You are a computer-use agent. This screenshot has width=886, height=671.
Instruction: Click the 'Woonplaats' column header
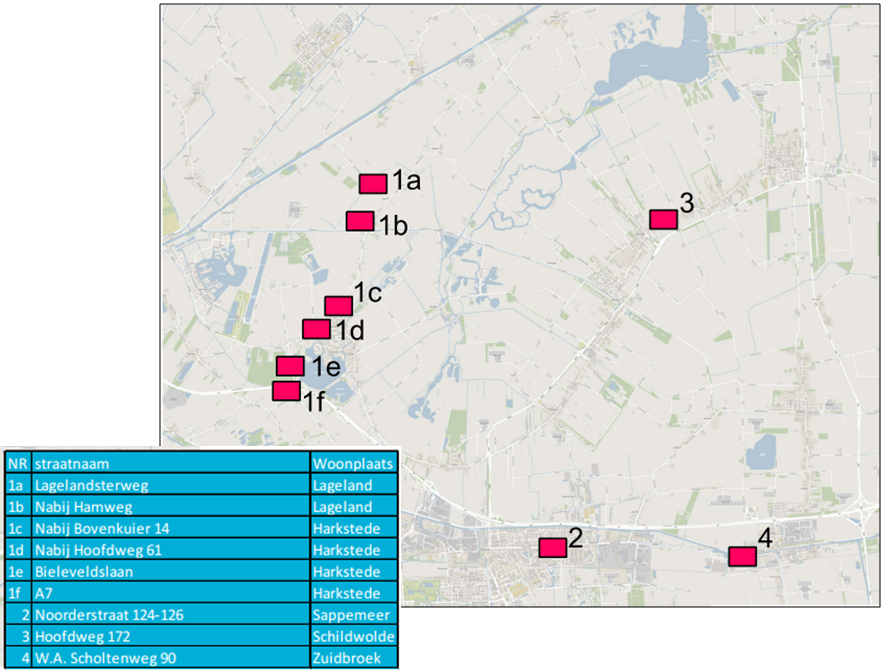click(x=354, y=464)
